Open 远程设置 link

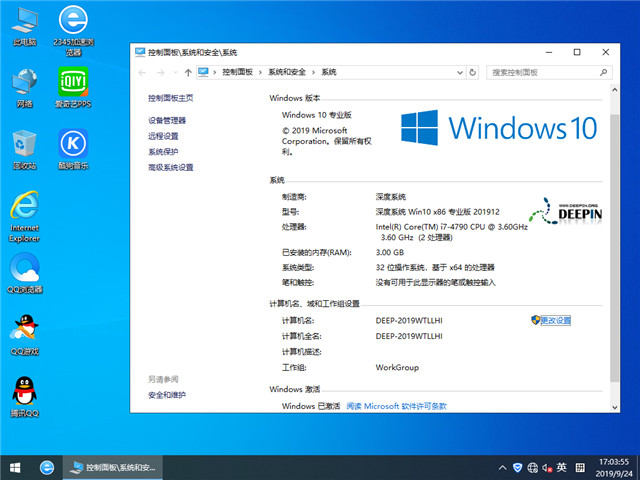point(163,136)
